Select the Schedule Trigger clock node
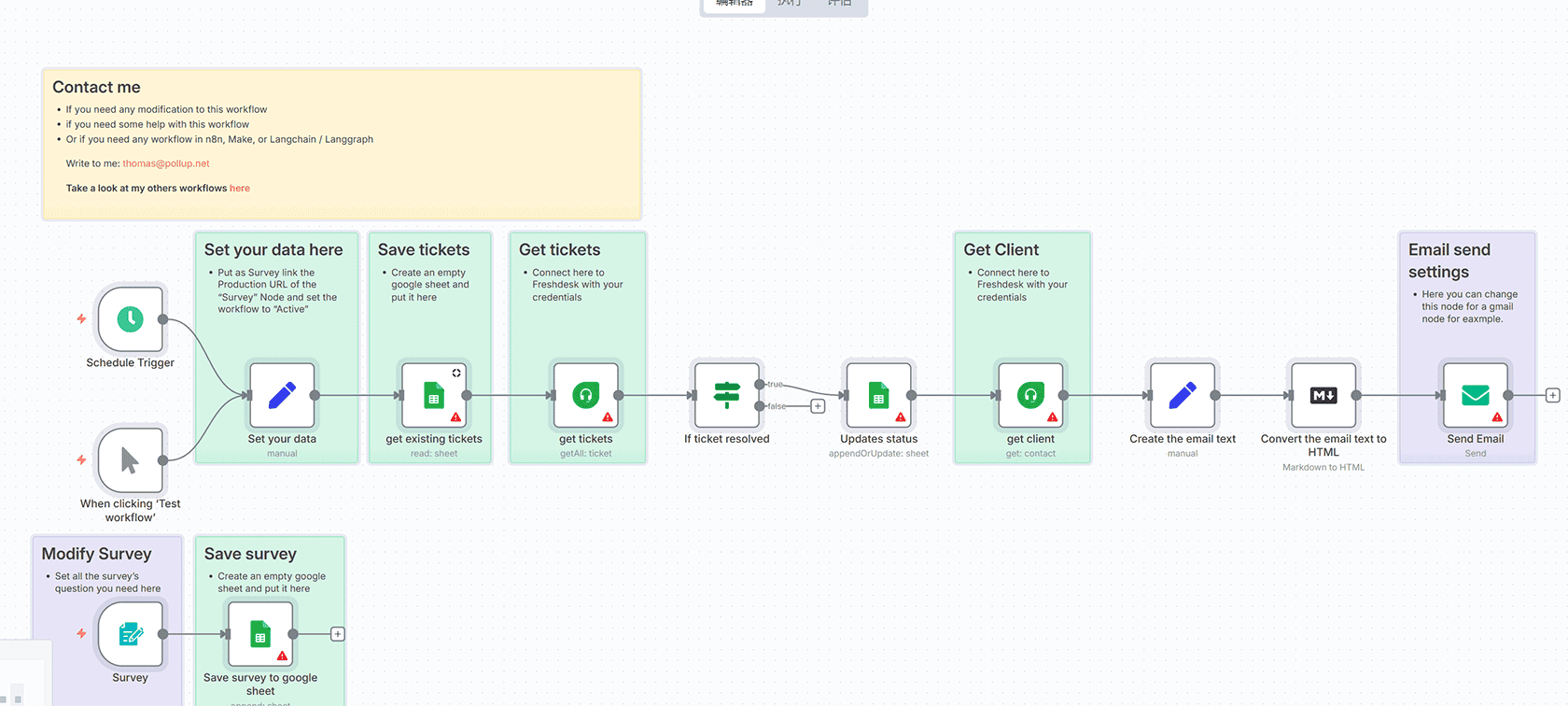 tap(131, 319)
